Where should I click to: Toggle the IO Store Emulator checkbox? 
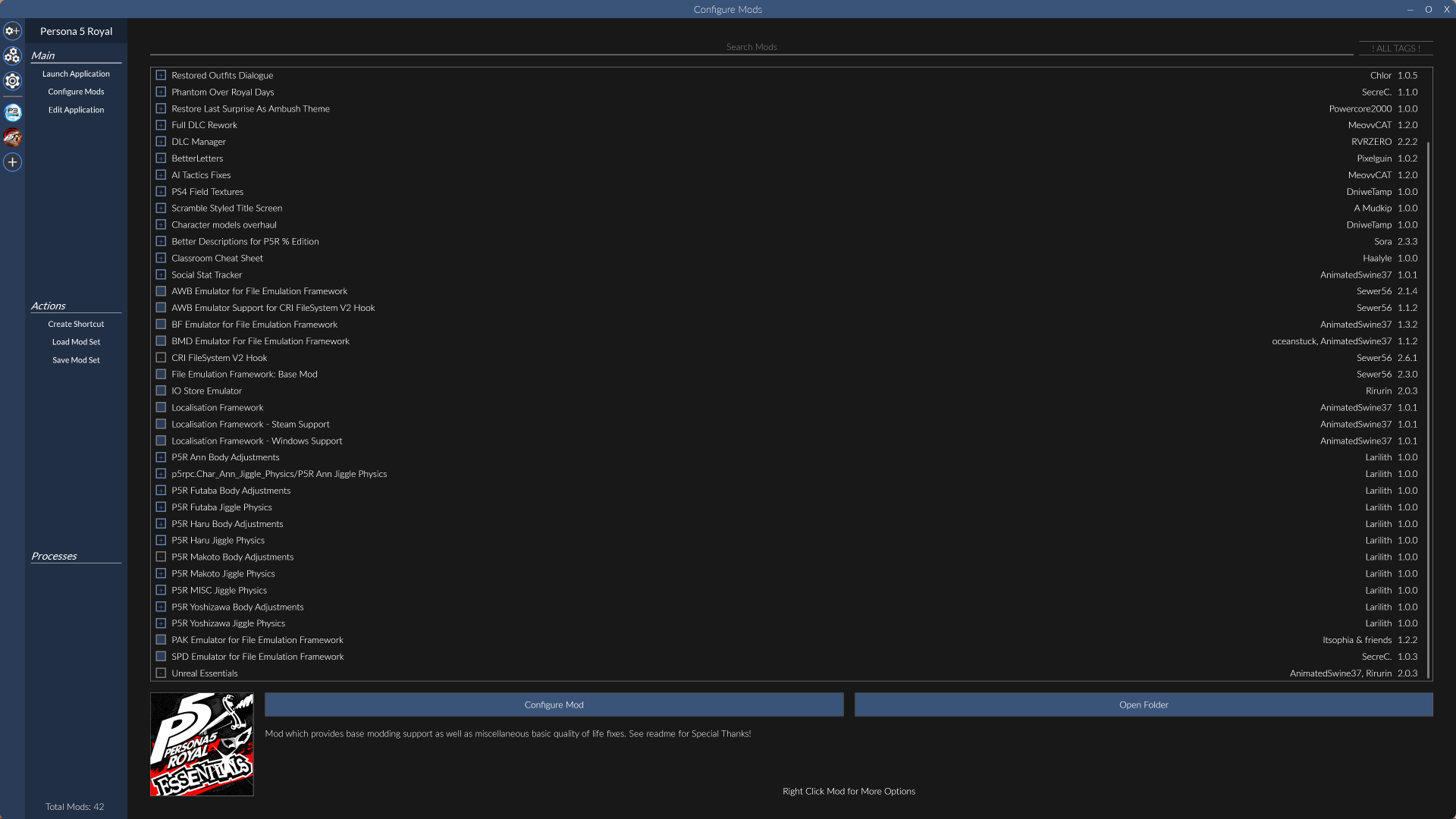click(161, 391)
